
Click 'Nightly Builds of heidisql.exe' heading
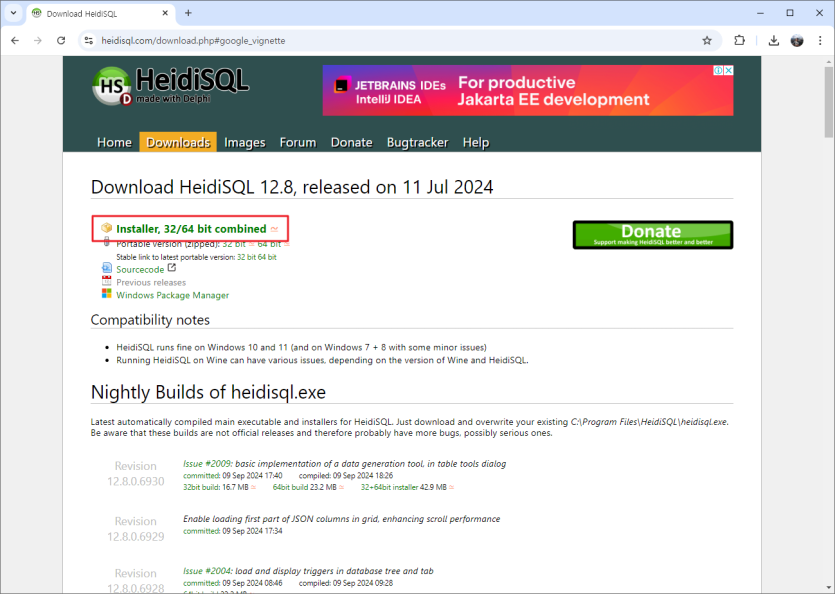click(x=208, y=393)
